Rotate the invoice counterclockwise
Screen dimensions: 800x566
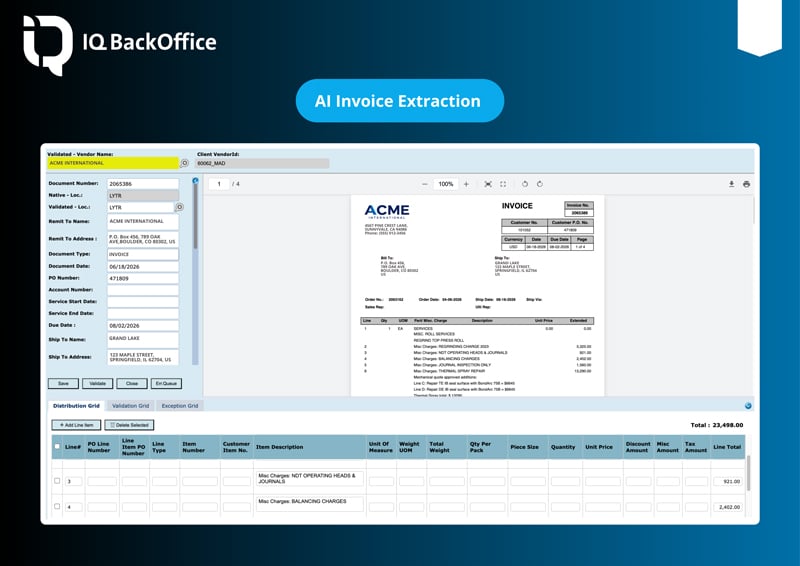click(524, 184)
